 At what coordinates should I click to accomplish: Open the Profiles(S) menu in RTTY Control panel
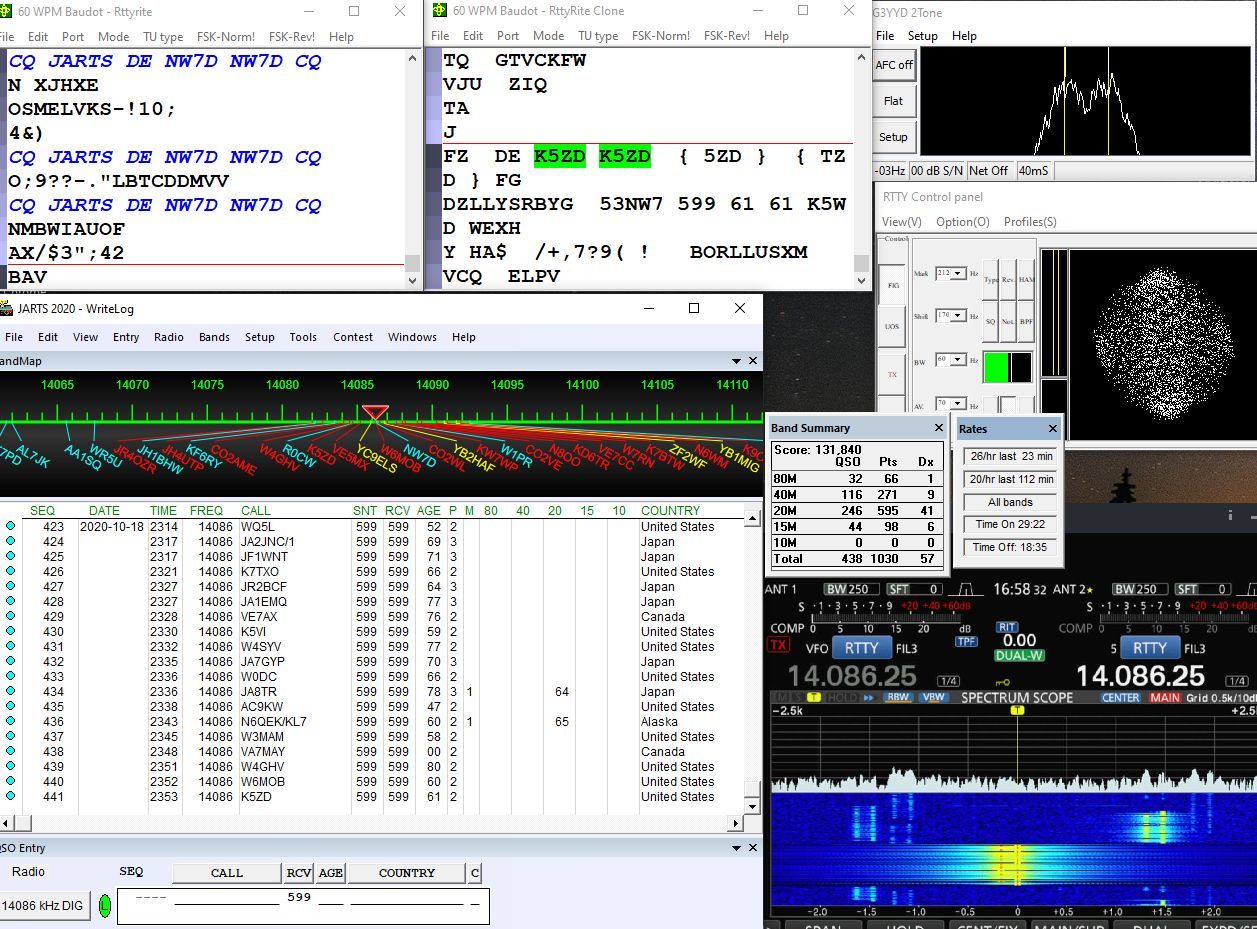tap(1030, 222)
